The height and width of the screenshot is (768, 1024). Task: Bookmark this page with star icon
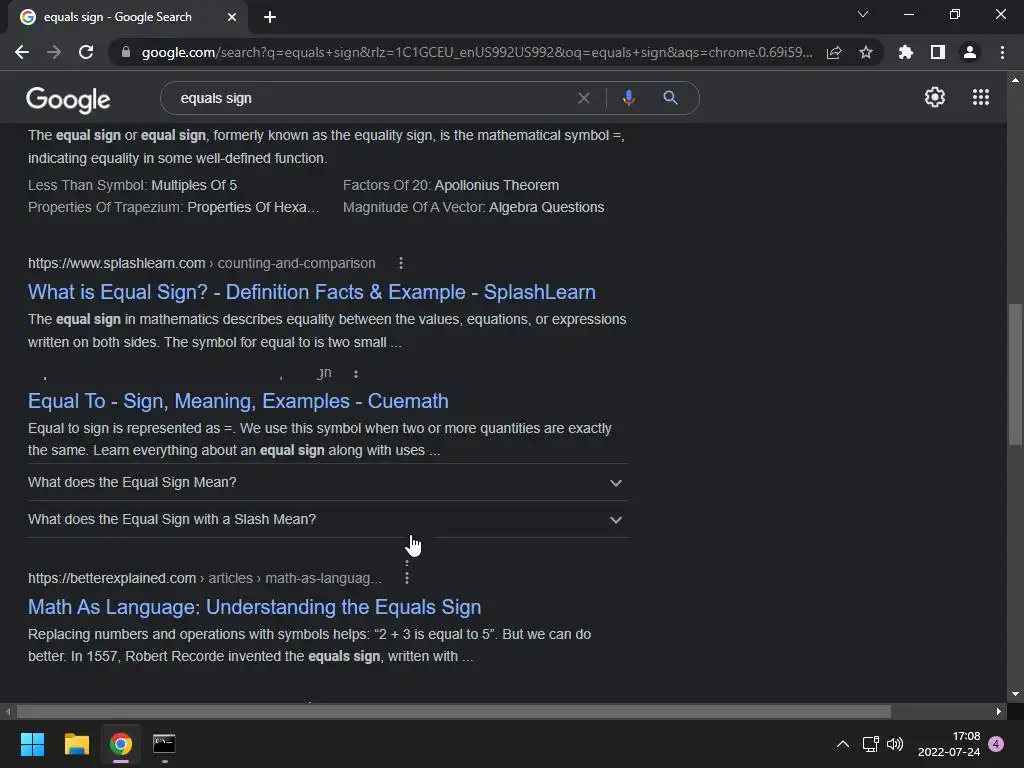866,52
